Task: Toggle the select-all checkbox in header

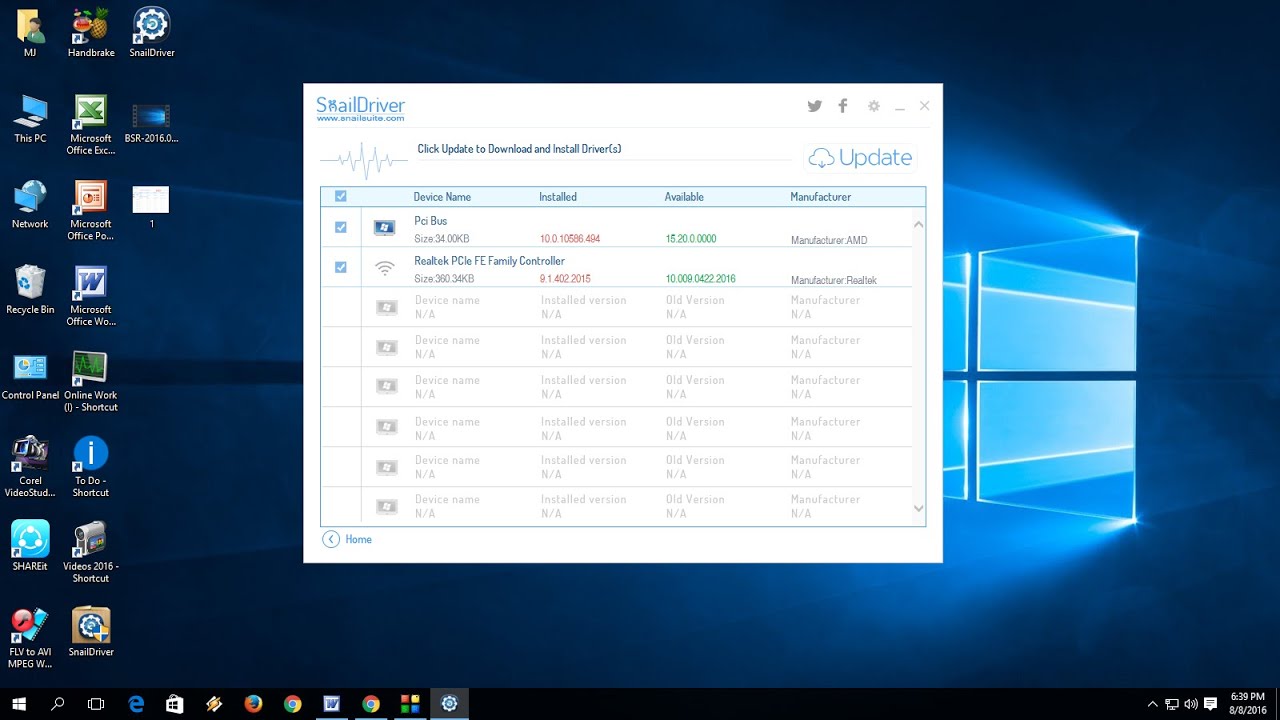Action: (x=341, y=196)
